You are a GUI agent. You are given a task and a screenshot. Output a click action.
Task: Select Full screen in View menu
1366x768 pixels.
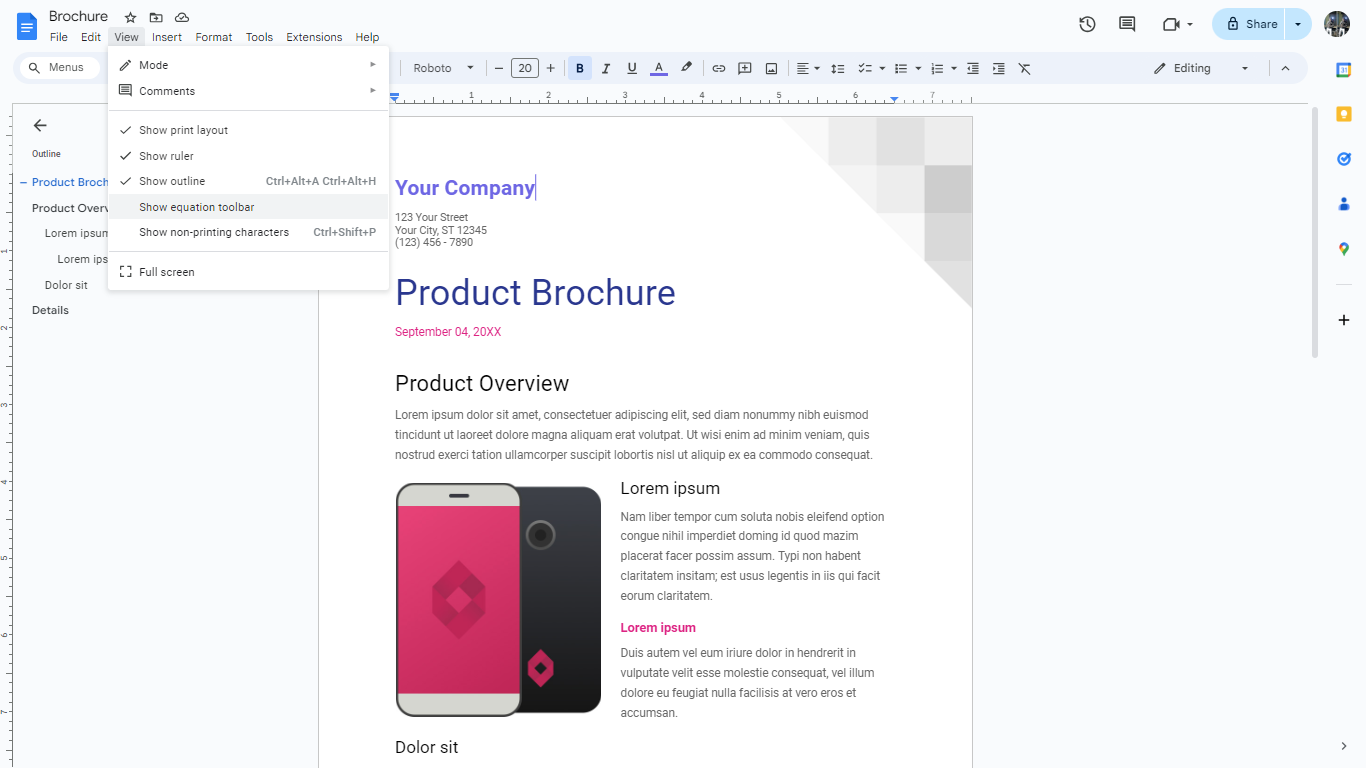point(248,272)
